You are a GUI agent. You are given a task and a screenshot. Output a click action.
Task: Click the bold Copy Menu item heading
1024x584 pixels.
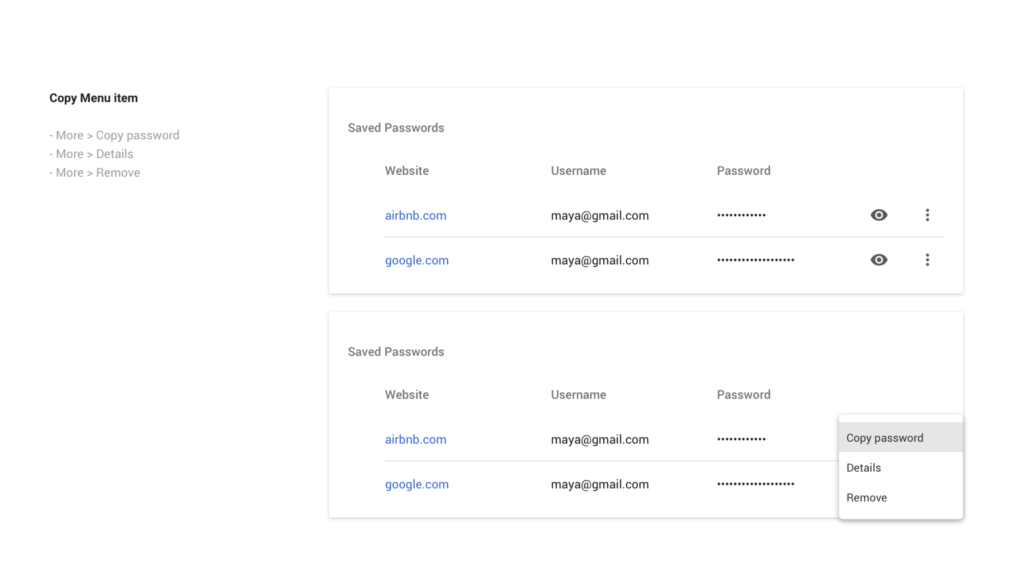[x=94, y=98]
